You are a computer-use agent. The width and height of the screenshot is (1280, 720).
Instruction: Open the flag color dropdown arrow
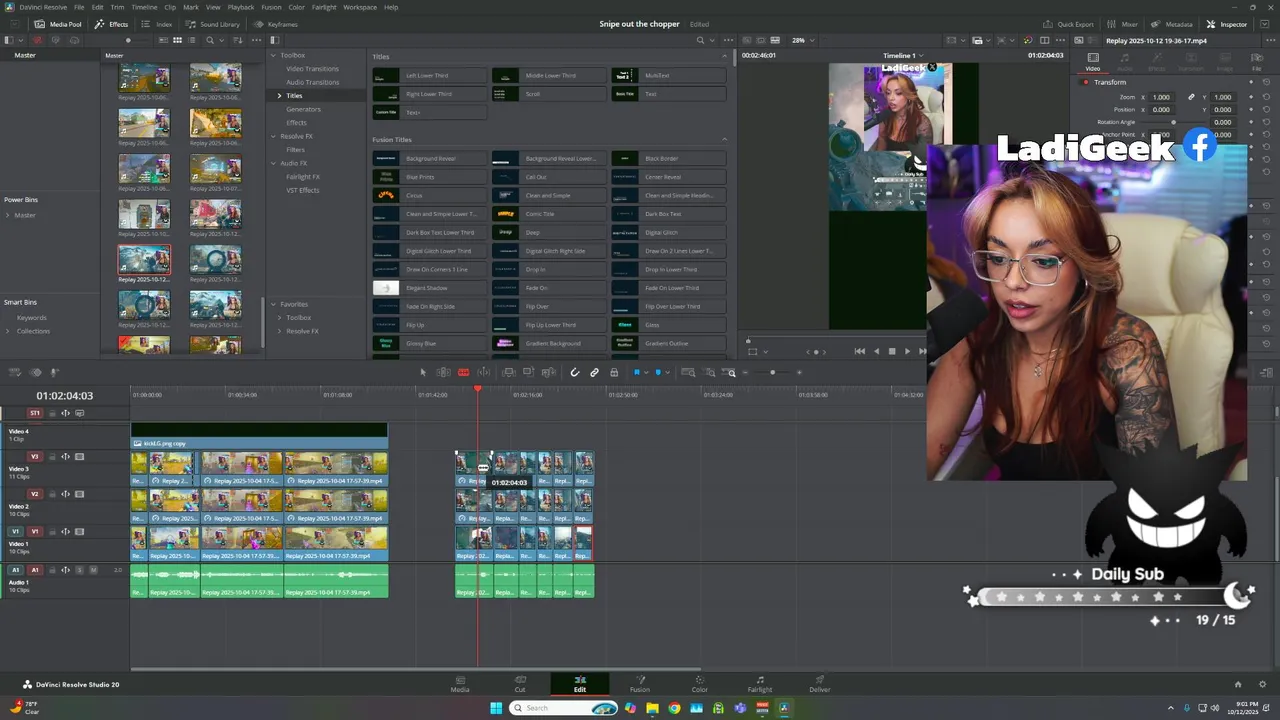click(x=645, y=373)
